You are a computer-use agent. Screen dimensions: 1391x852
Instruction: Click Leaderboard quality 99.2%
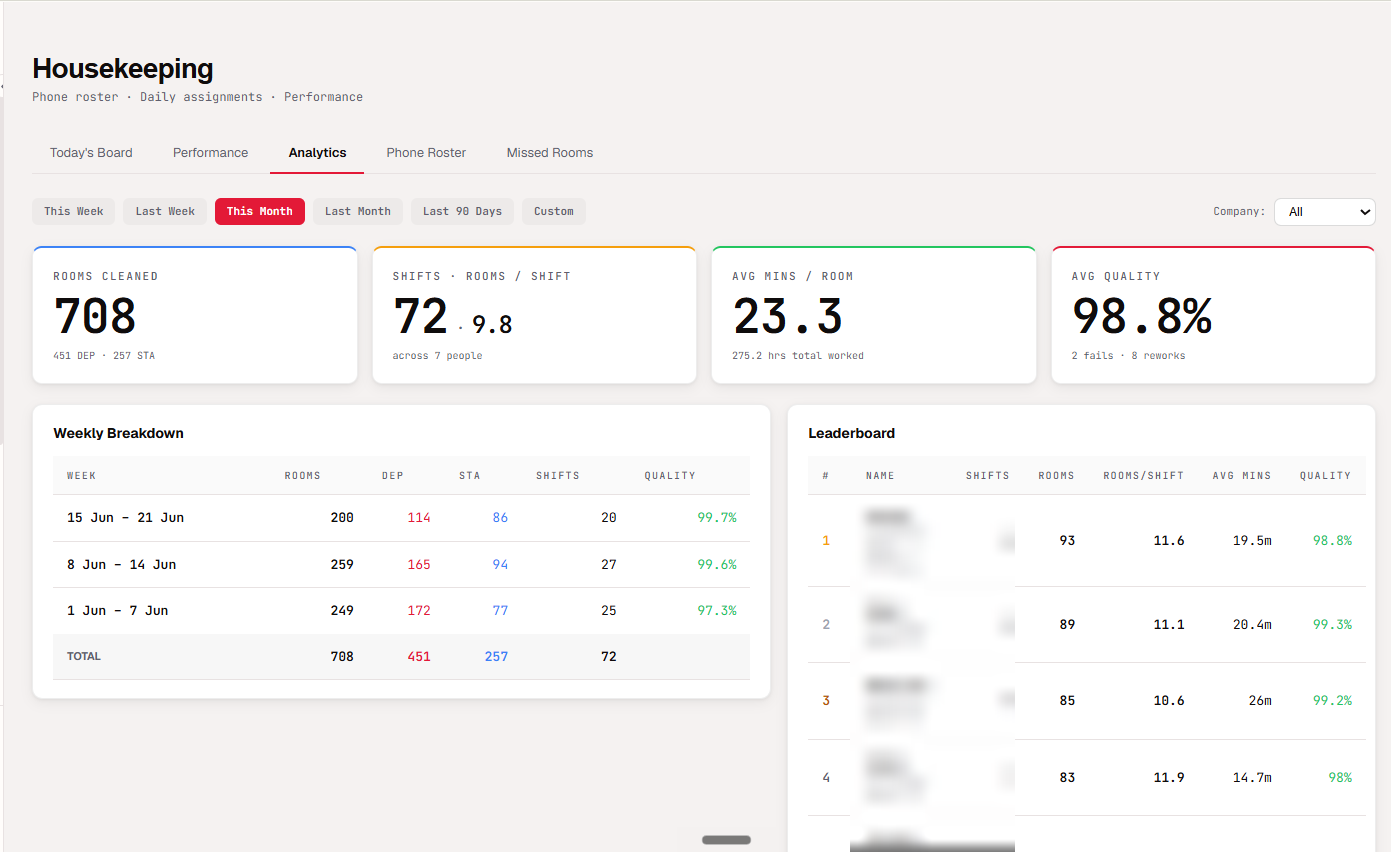pyautogui.click(x=1332, y=701)
